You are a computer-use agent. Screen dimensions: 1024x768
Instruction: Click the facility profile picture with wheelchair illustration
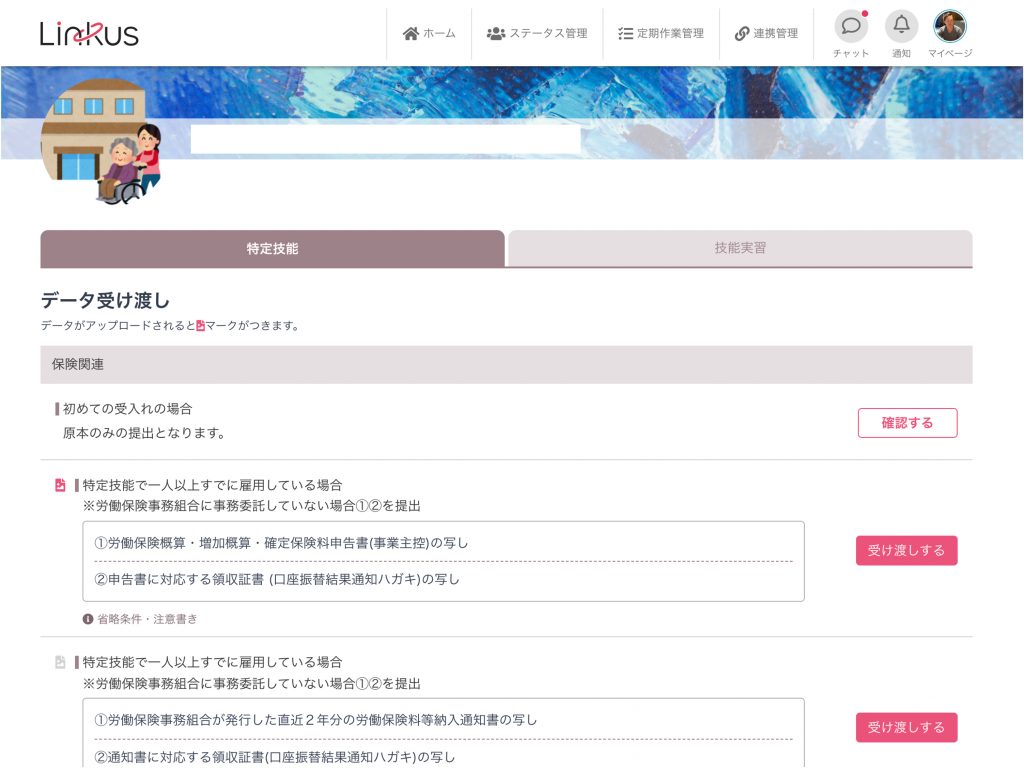pos(100,142)
